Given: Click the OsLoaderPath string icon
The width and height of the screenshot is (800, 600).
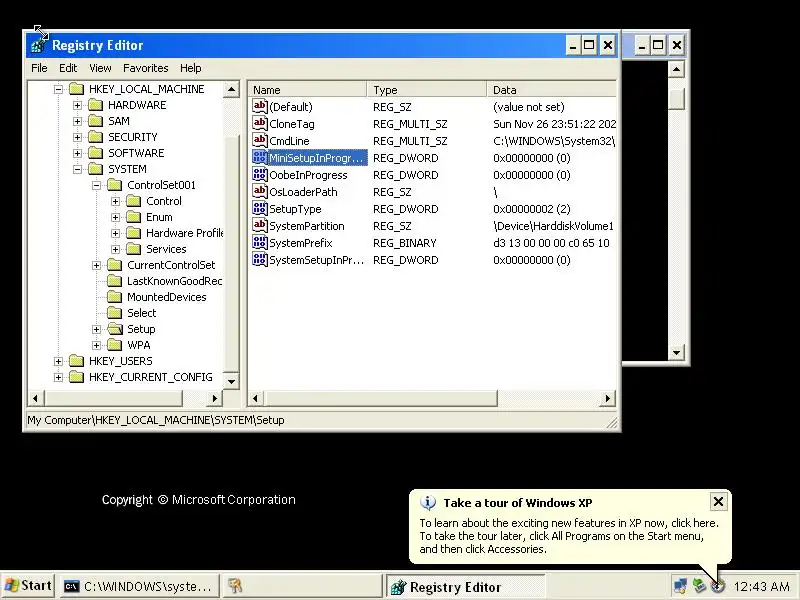Looking at the screenshot, I should click(x=260, y=191).
